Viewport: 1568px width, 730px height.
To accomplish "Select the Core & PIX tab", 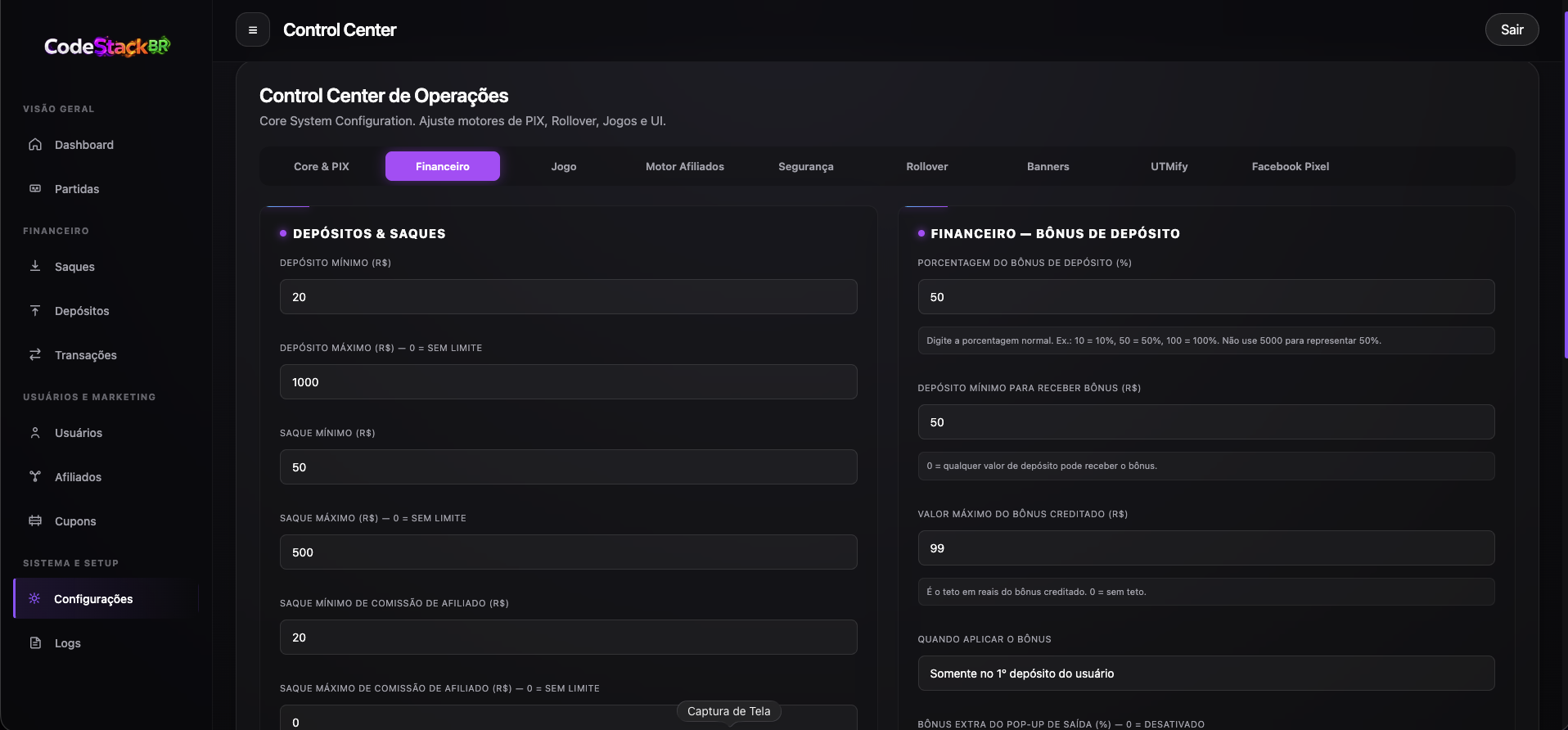I will point(322,166).
